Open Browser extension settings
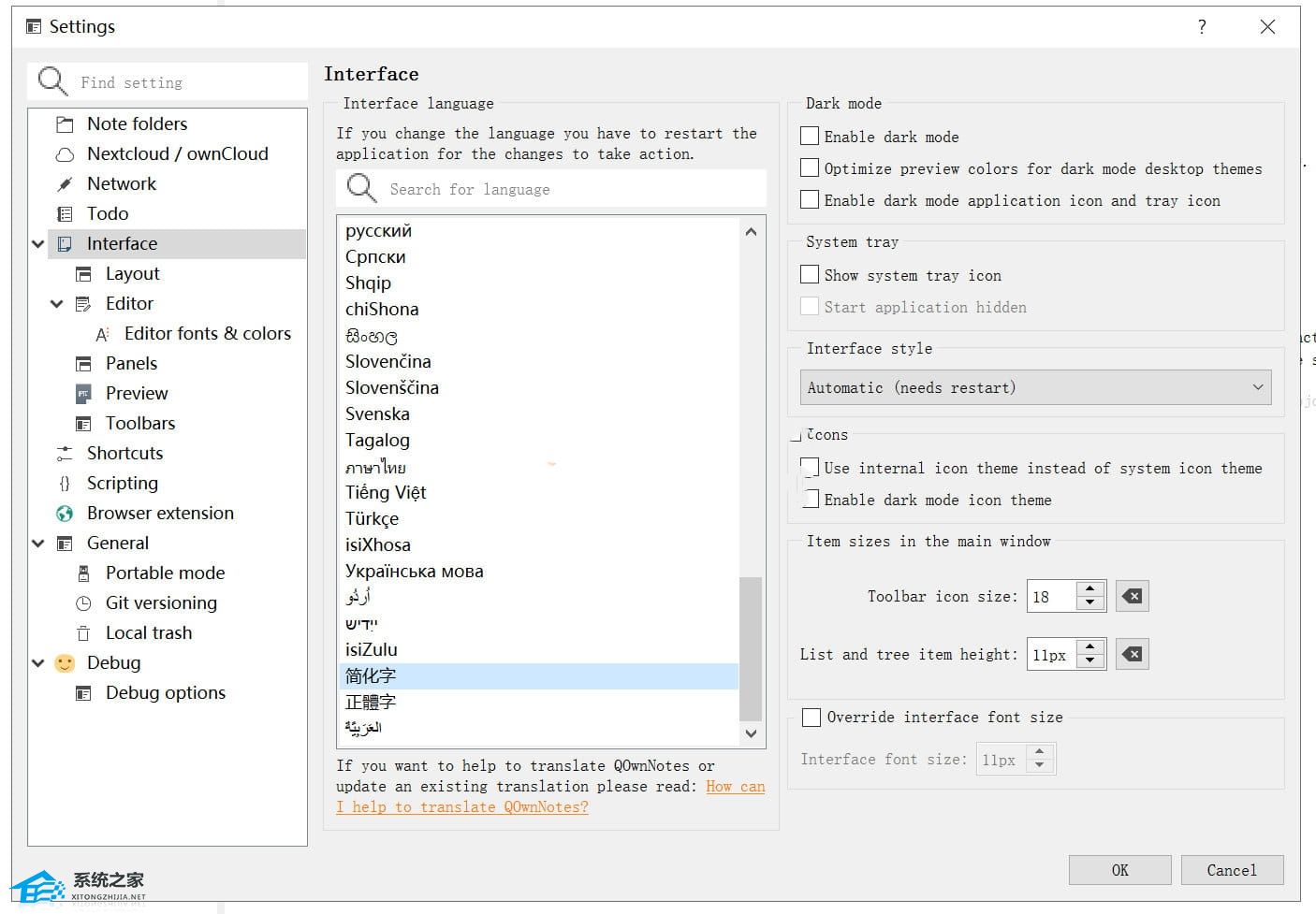Viewport: 1316px width, 914px height. tap(160, 514)
